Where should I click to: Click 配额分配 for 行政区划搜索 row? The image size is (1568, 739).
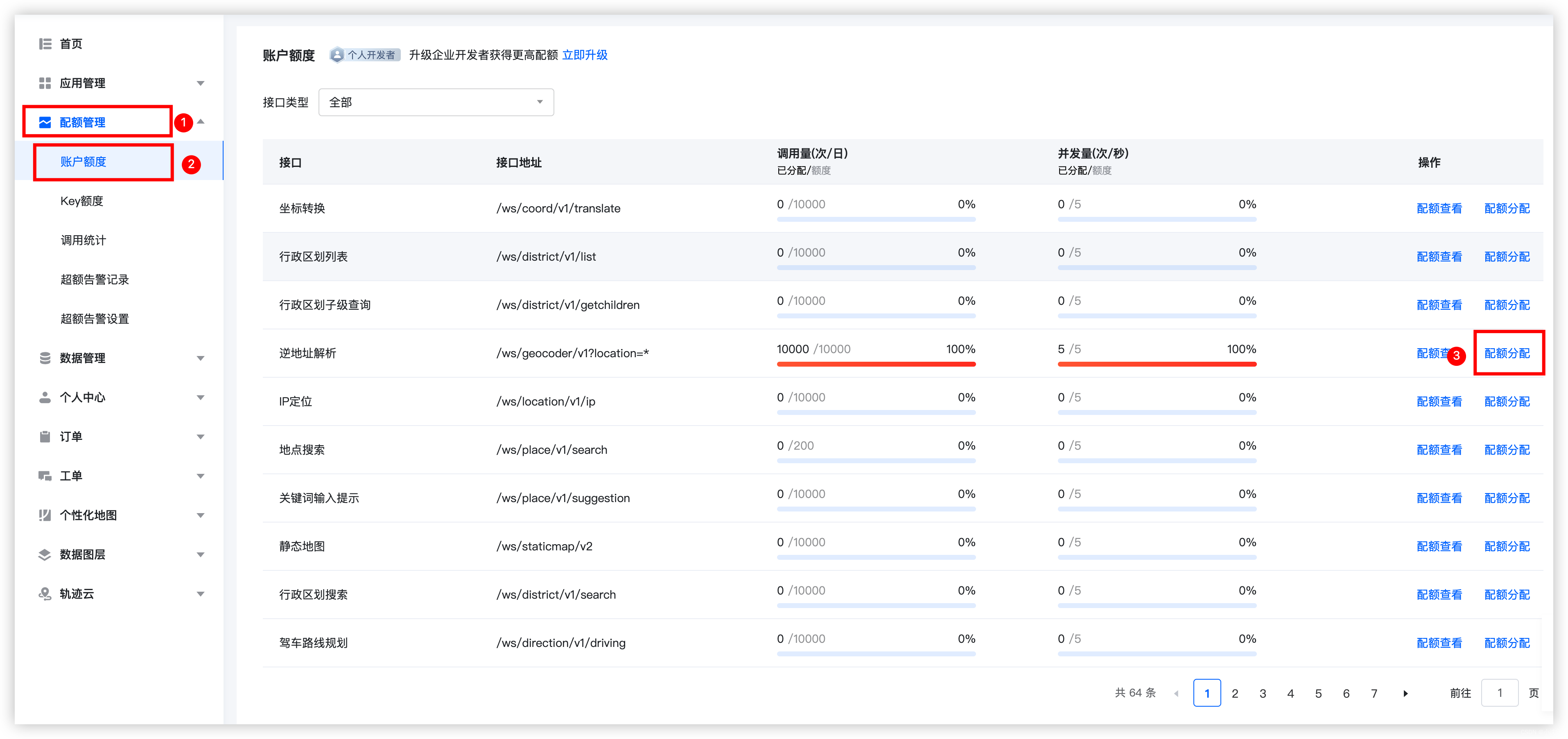tap(1507, 595)
